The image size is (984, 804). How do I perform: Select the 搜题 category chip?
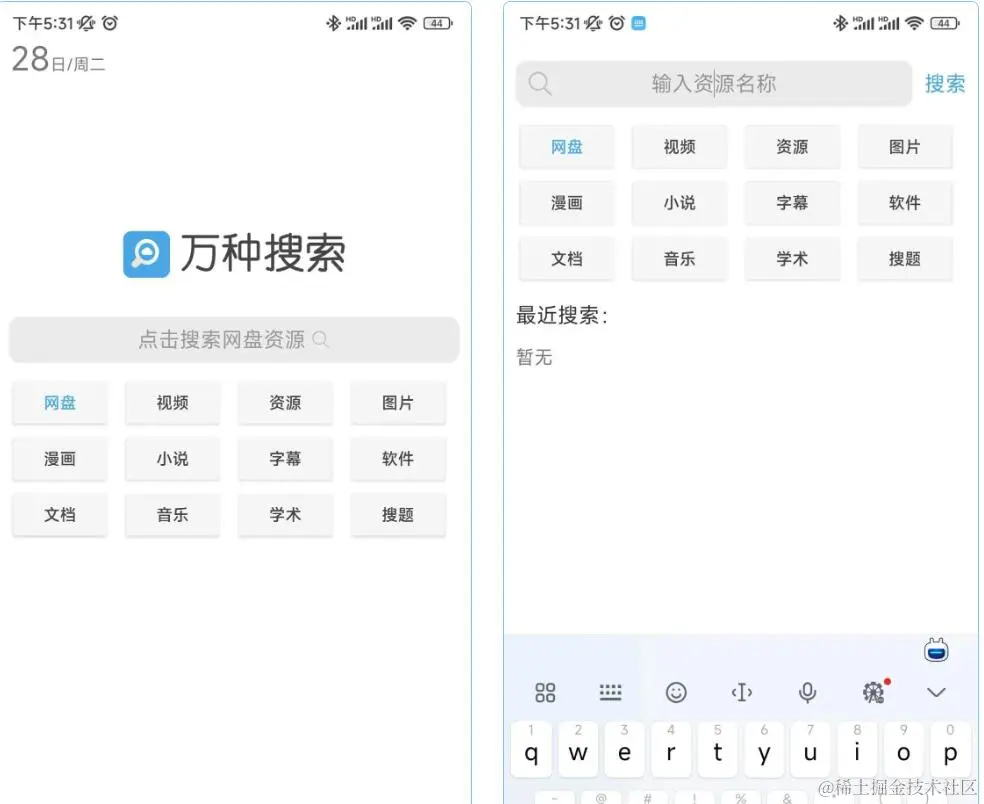(x=905, y=258)
